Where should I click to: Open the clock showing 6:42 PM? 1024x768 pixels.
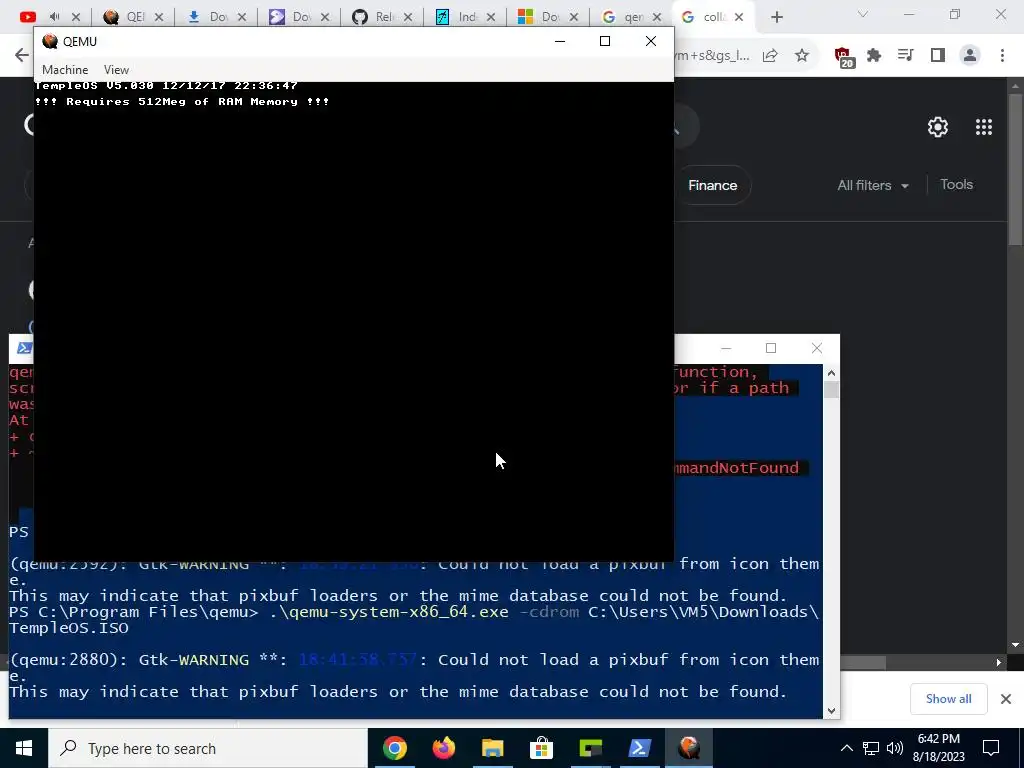(x=938, y=748)
